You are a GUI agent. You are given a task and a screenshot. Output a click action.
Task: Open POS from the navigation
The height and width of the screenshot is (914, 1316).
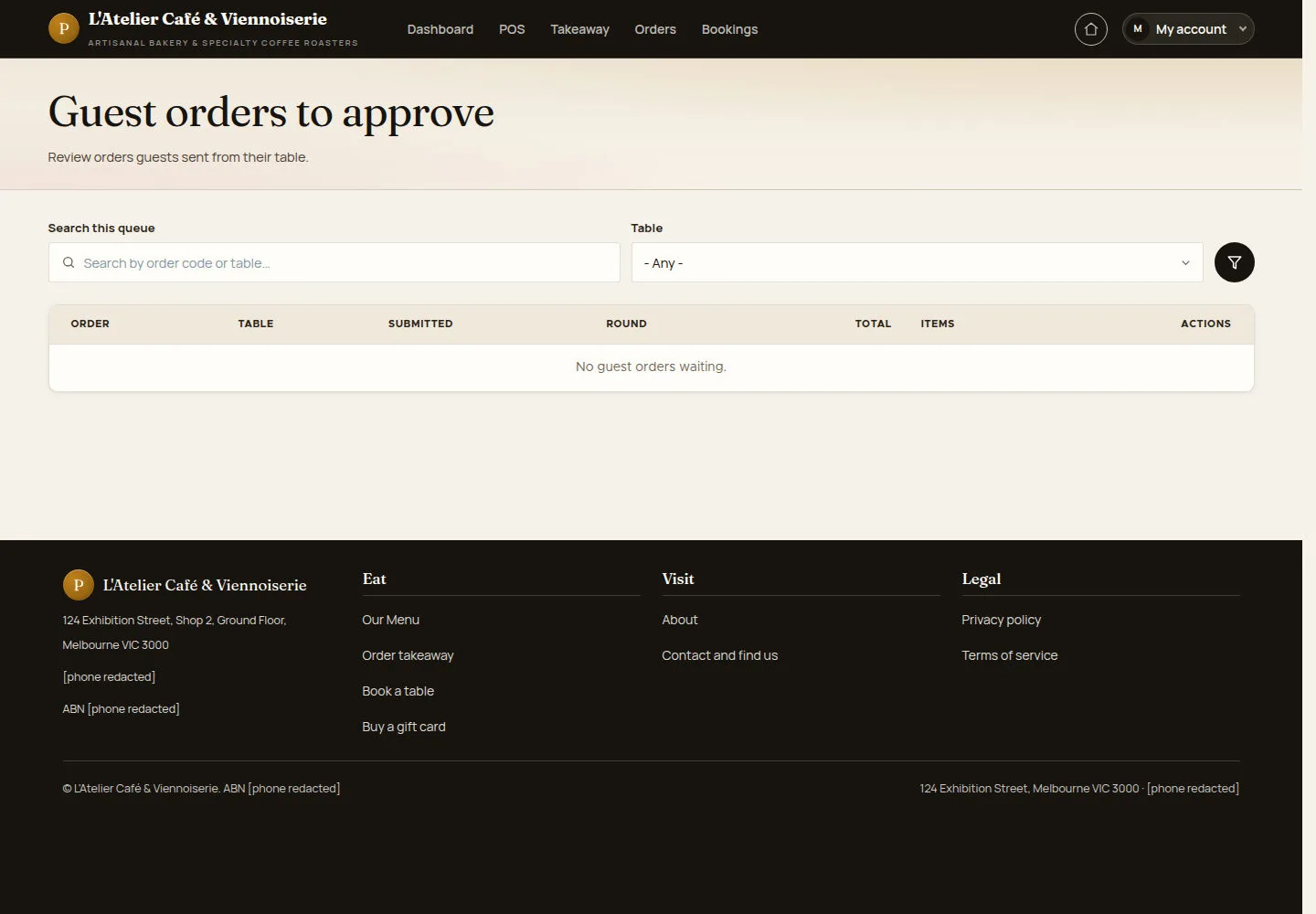click(x=512, y=29)
